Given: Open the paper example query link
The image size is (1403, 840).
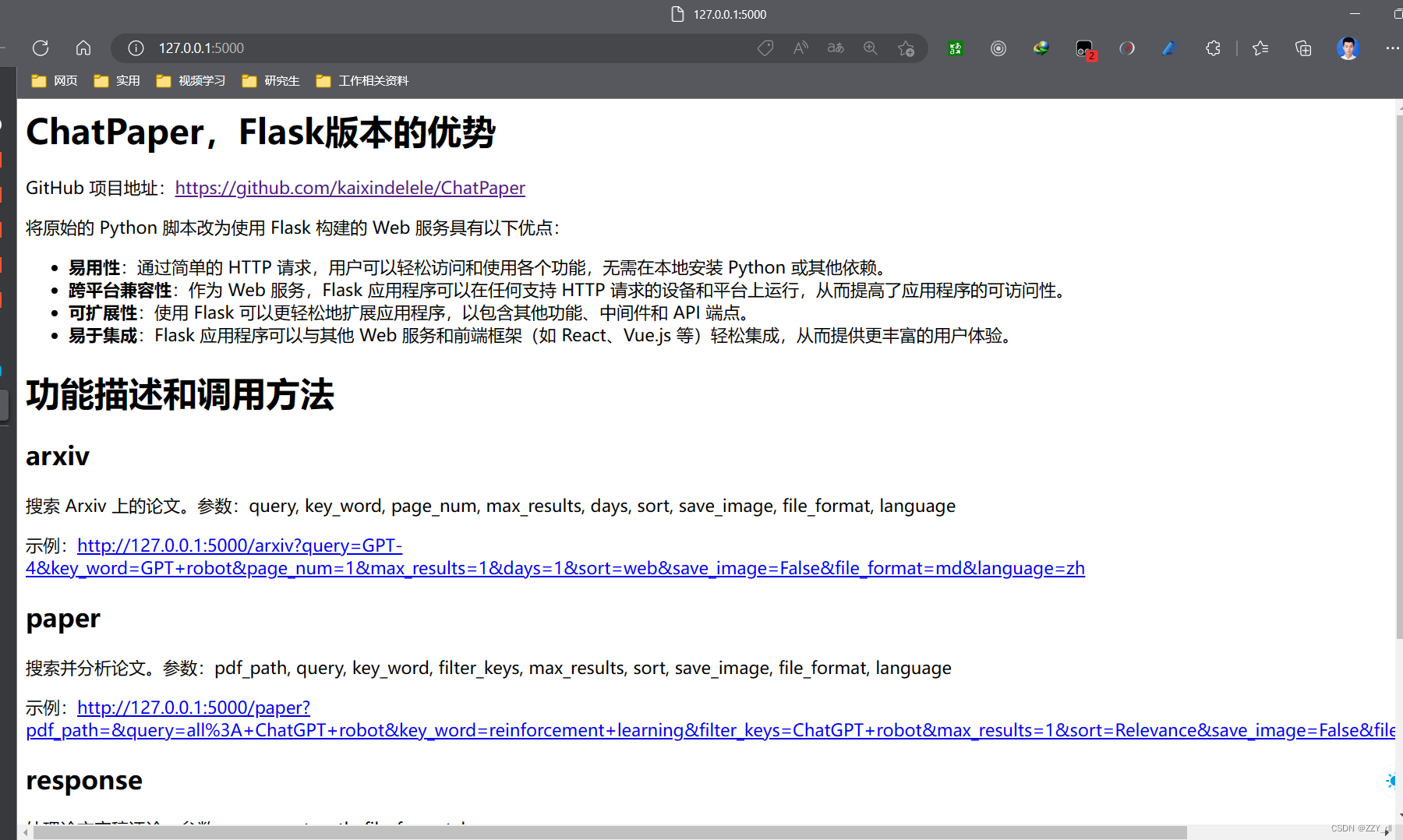Looking at the screenshot, I should click(710, 718).
